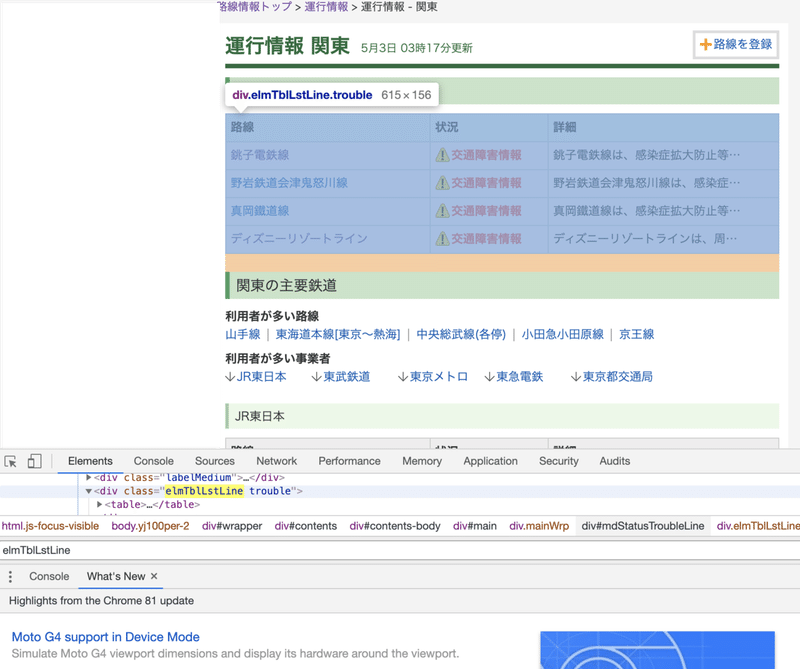This screenshot has width=800, height=669.
Task: Focus the elmTblLstLine search field
Action: (x=400, y=551)
